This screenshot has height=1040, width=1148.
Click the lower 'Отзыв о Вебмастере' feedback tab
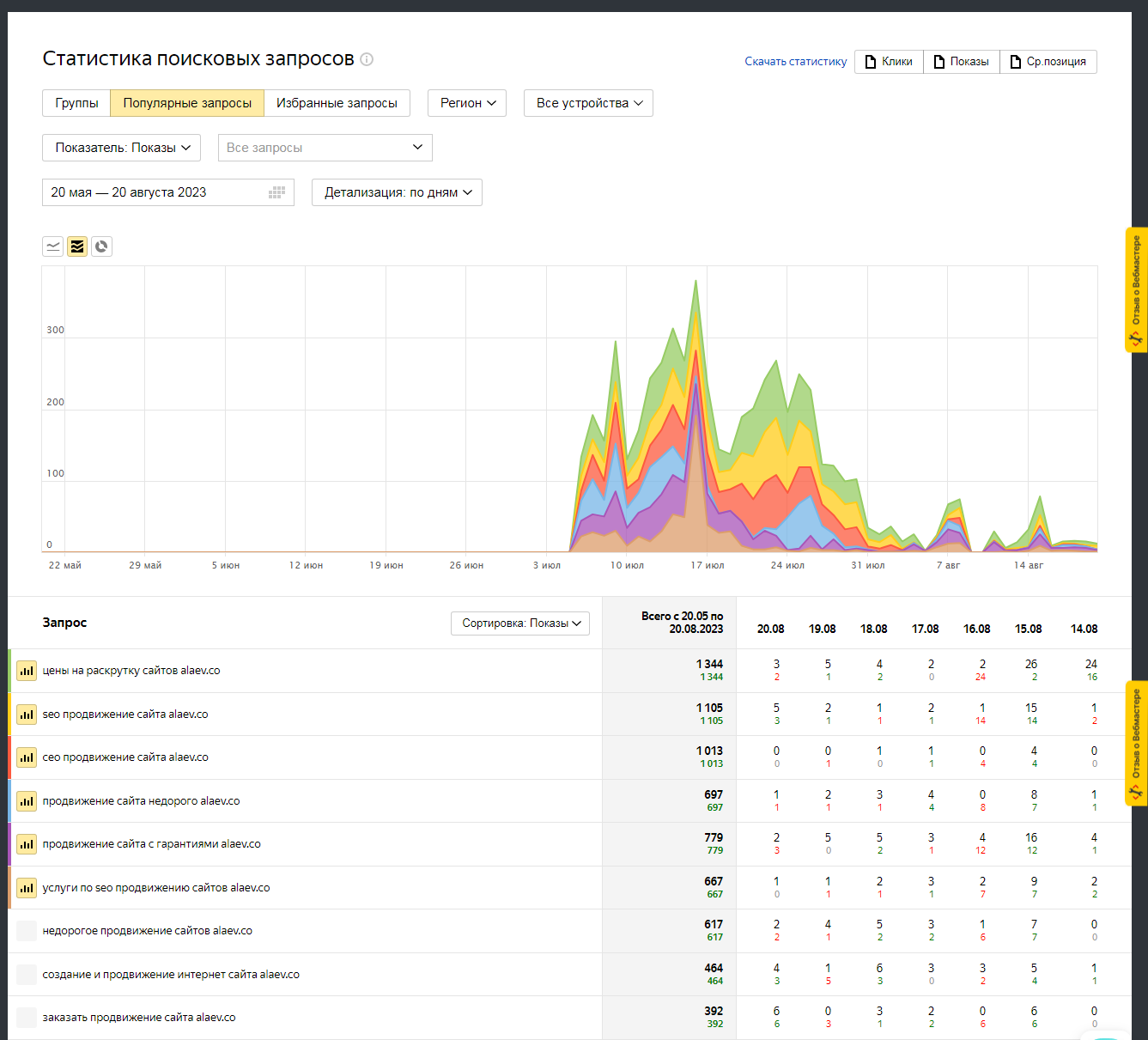[1136, 744]
